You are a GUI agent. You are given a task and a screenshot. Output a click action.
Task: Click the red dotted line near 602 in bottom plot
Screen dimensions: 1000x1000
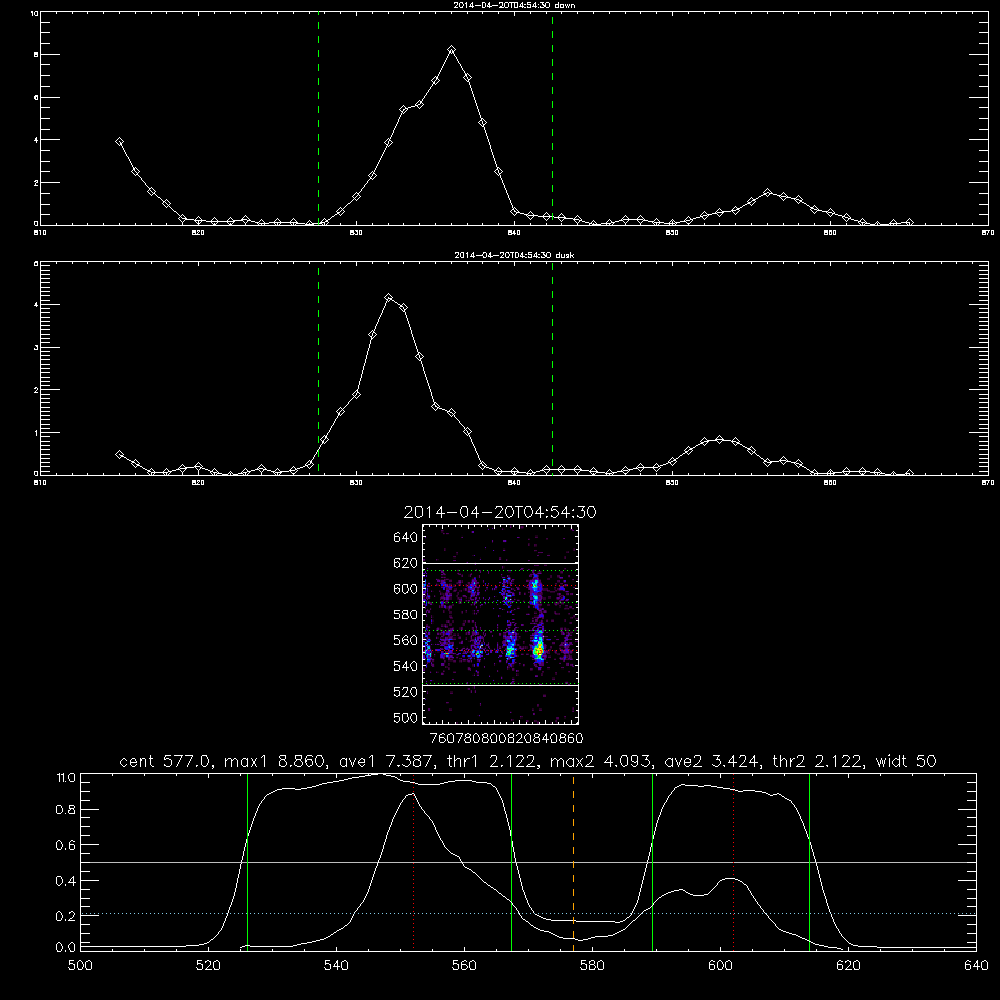733,861
